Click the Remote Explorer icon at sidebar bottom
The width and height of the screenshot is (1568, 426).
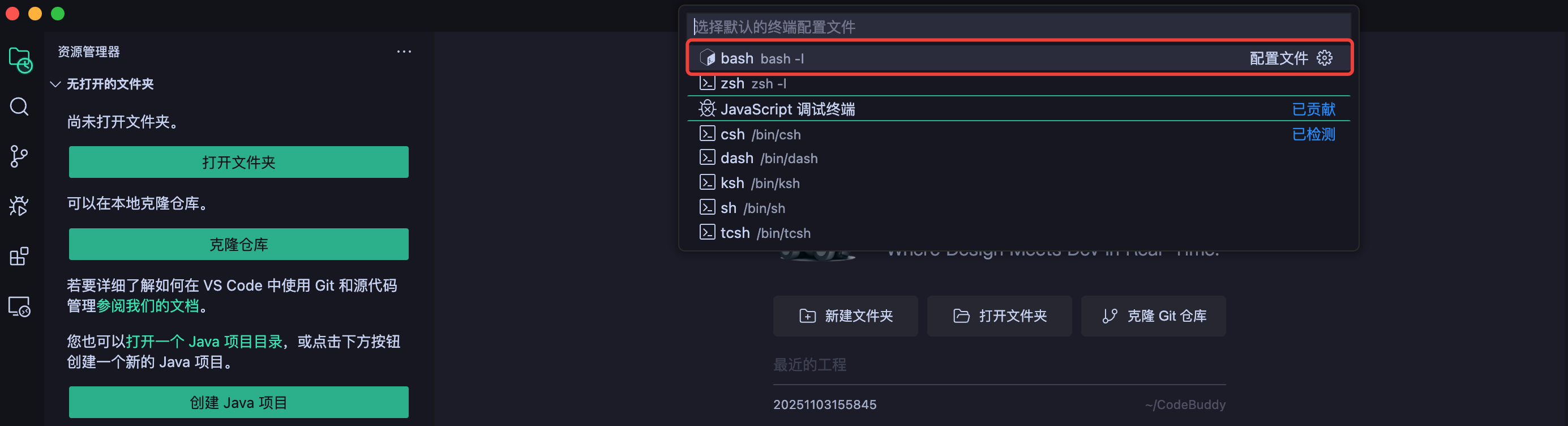click(18, 307)
